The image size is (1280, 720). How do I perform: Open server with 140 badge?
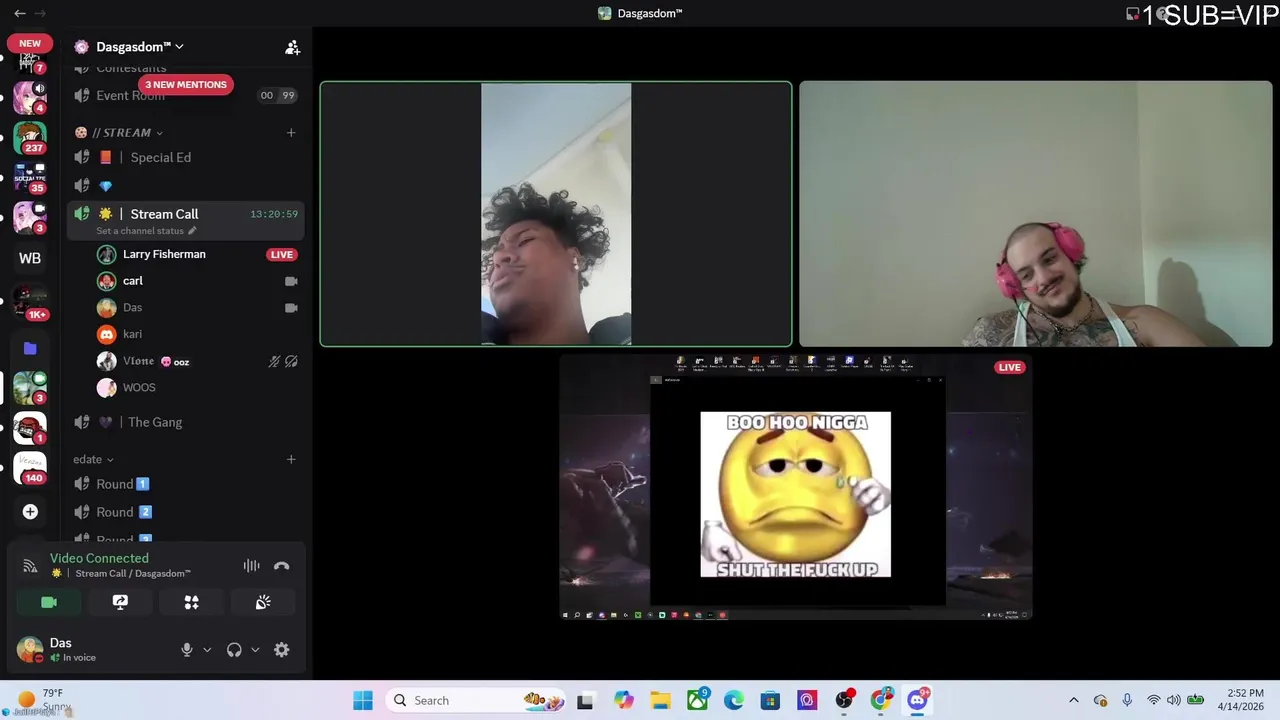(30, 468)
